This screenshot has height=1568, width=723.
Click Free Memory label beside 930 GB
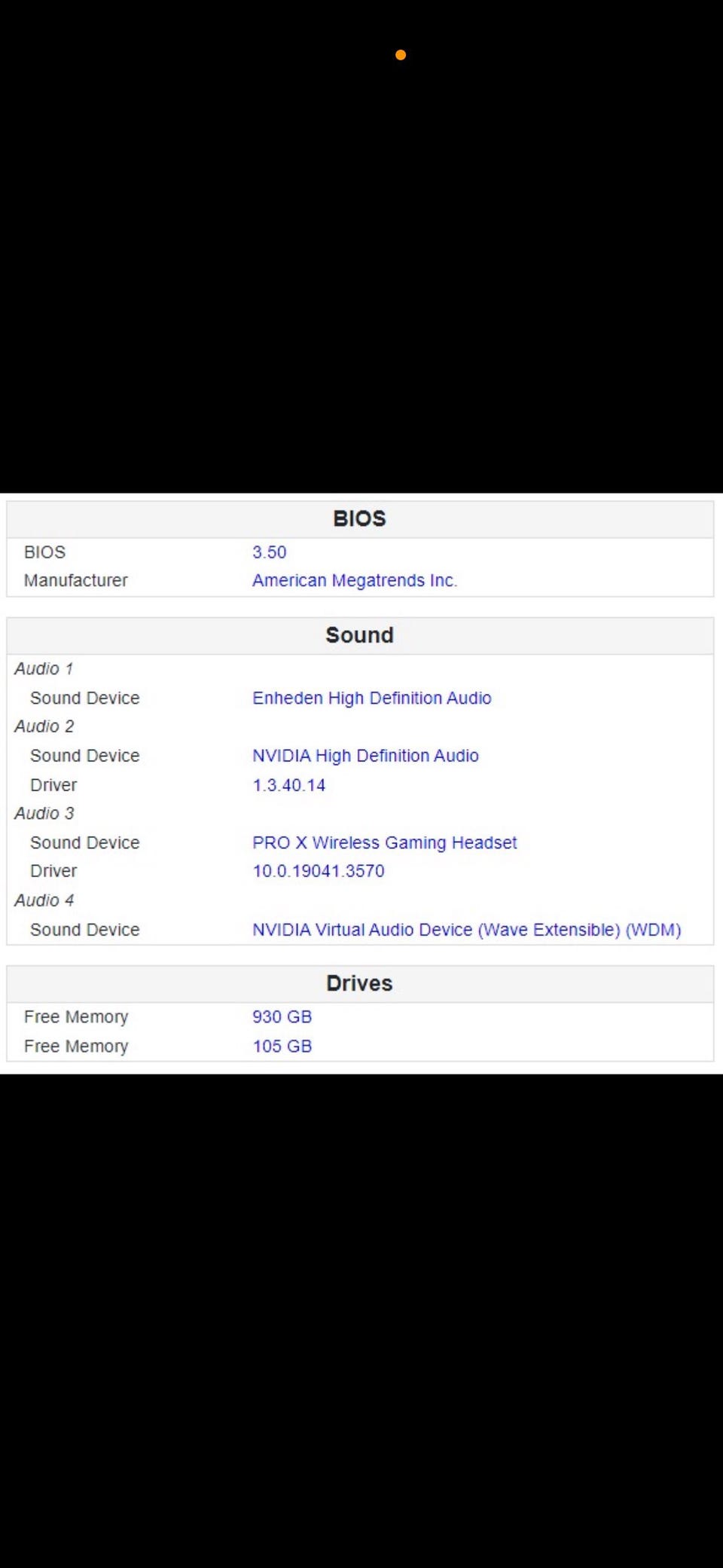[76, 1017]
